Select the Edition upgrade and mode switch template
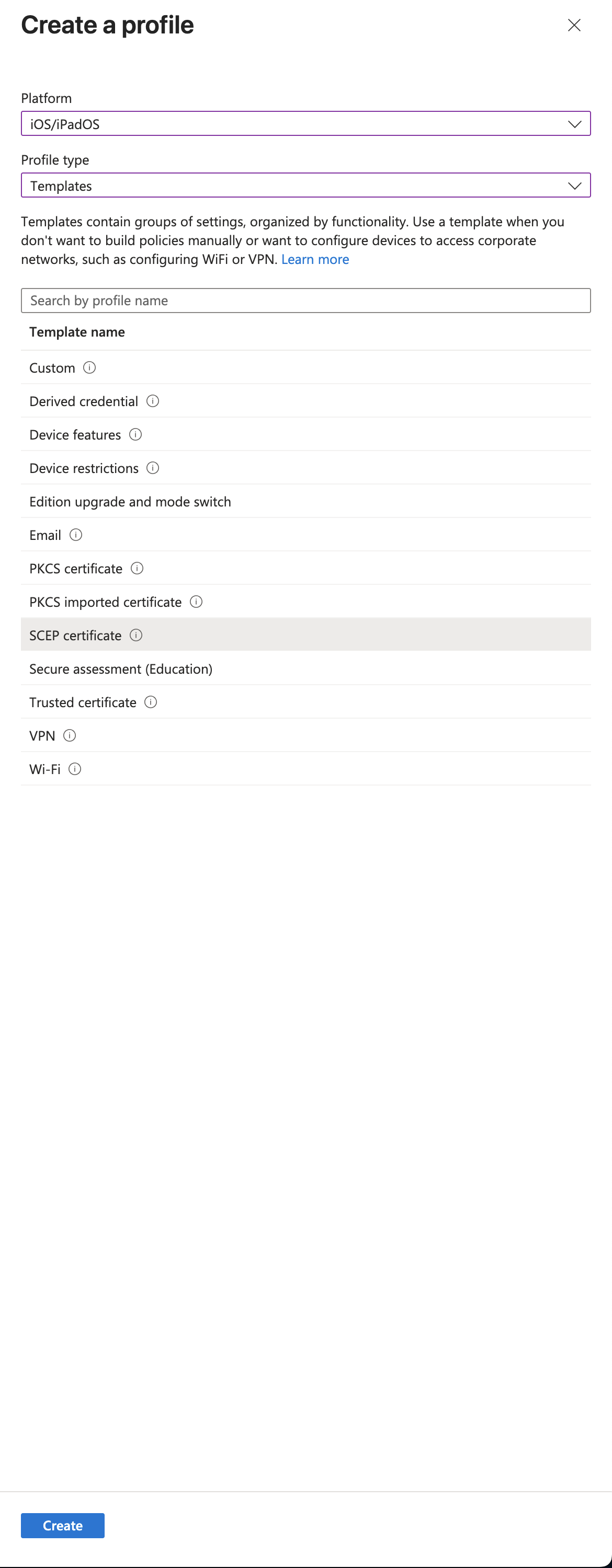Image resolution: width=612 pixels, height=1568 pixels. tap(130, 501)
